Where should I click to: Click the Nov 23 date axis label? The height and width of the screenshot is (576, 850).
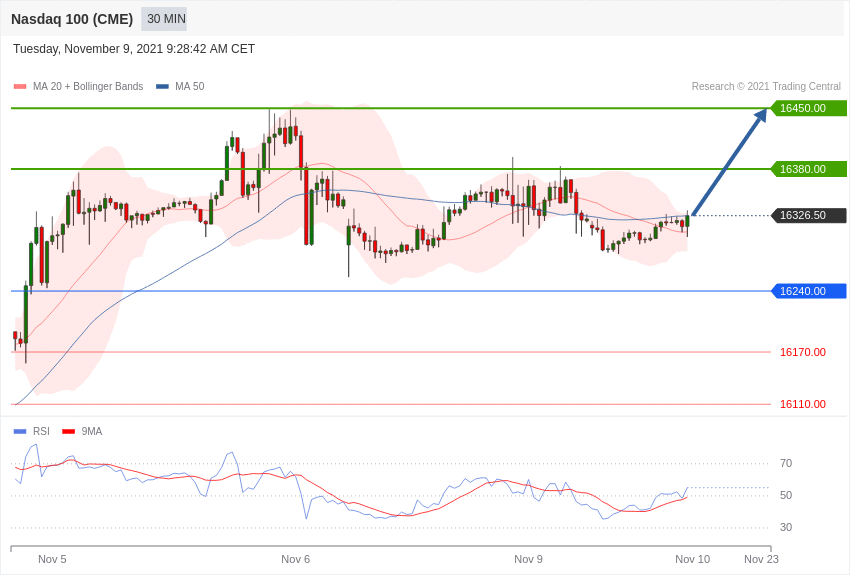(761, 559)
